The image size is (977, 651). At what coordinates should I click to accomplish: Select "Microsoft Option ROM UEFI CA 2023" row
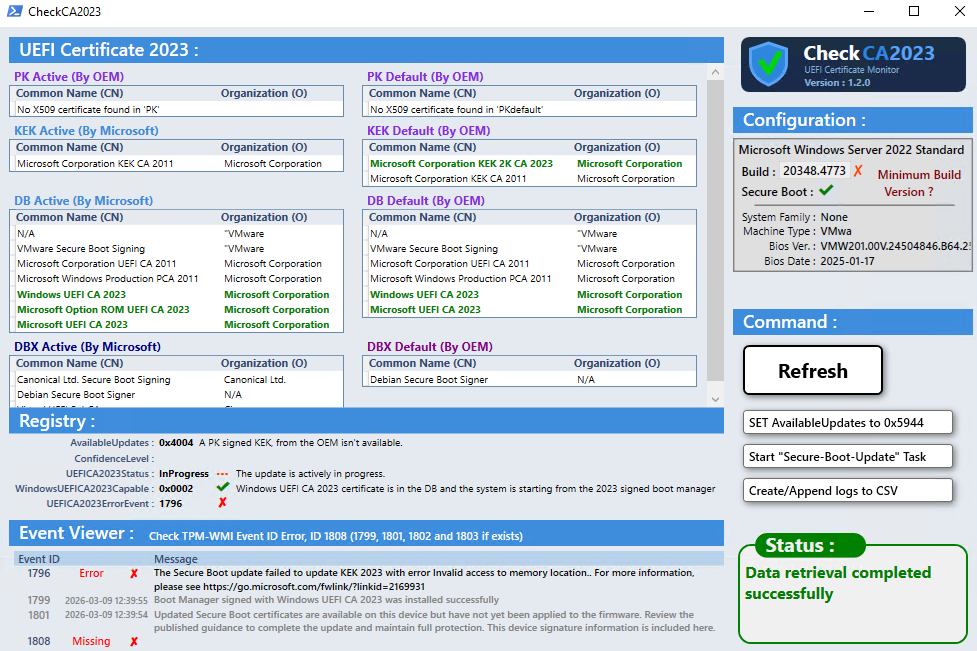tap(176, 310)
